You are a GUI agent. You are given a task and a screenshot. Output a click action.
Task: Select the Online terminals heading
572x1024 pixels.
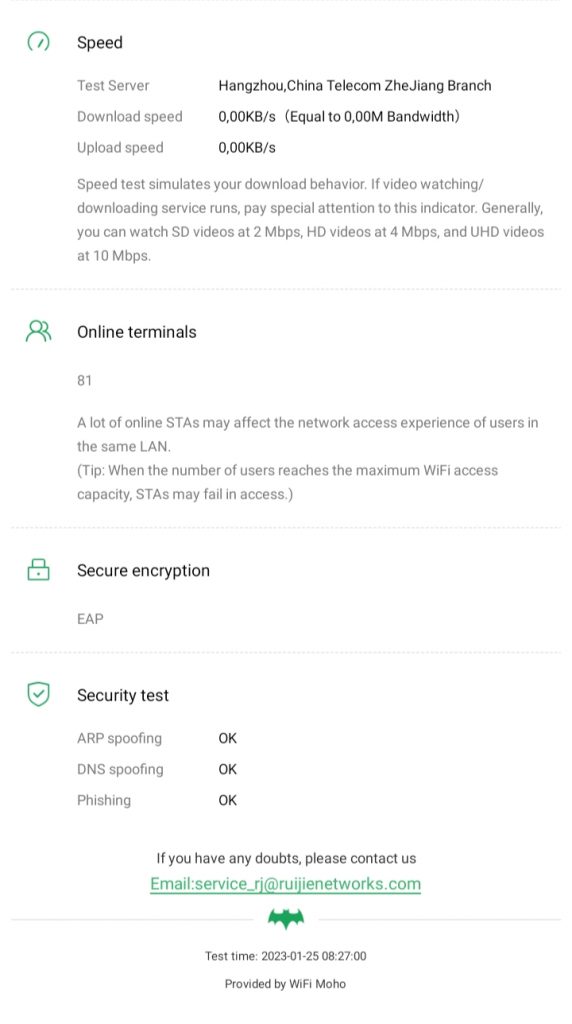coord(136,332)
